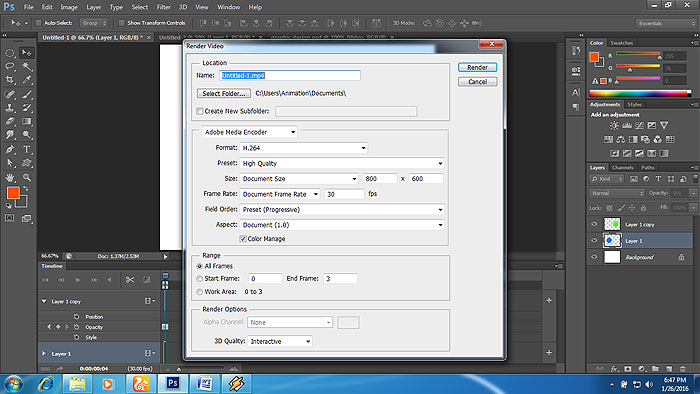Click the Play button in Timeline
This screenshot has height=394, width=700.
[78, 280]
